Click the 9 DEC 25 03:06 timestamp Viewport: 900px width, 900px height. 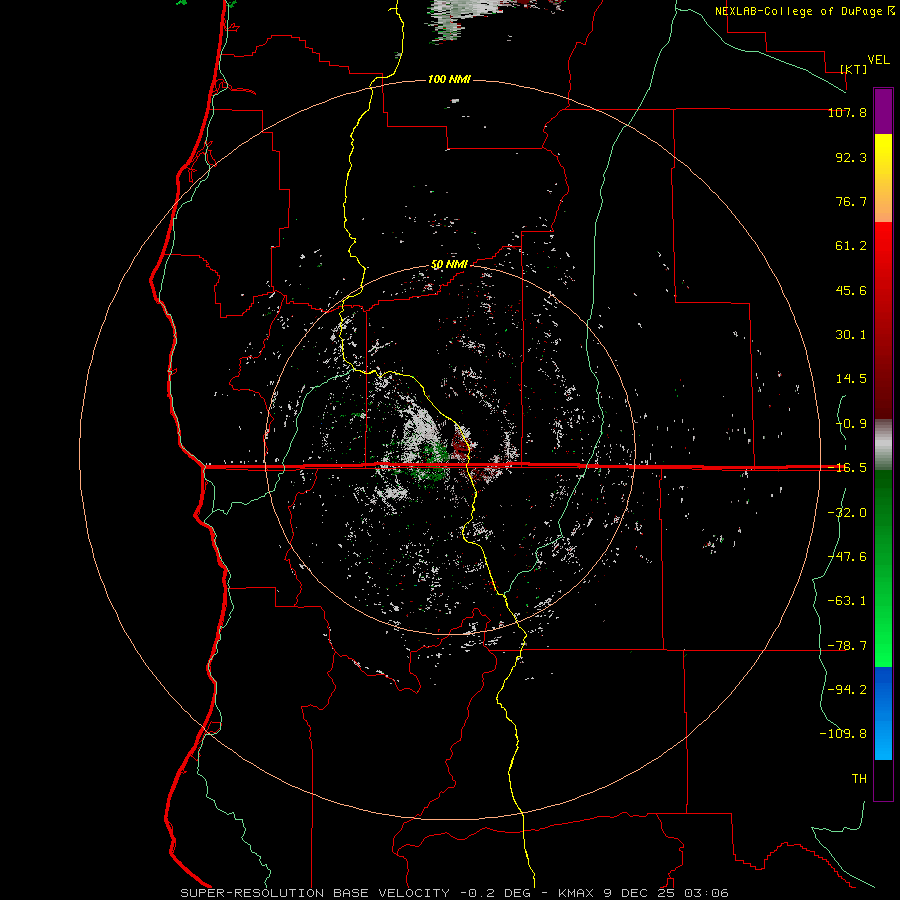click(666, 893)
